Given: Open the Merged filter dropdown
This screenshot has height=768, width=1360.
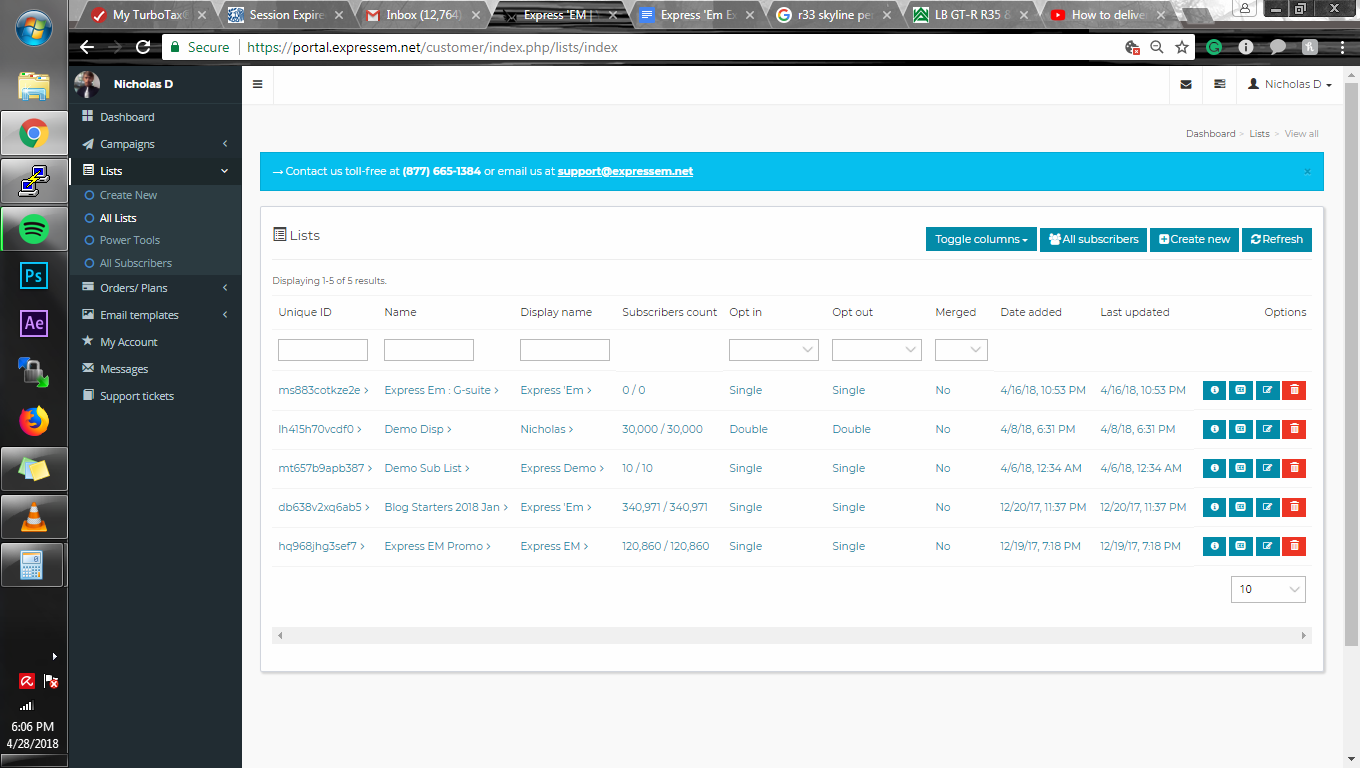Looking at the screenshot, I should (x=961, y=350).
